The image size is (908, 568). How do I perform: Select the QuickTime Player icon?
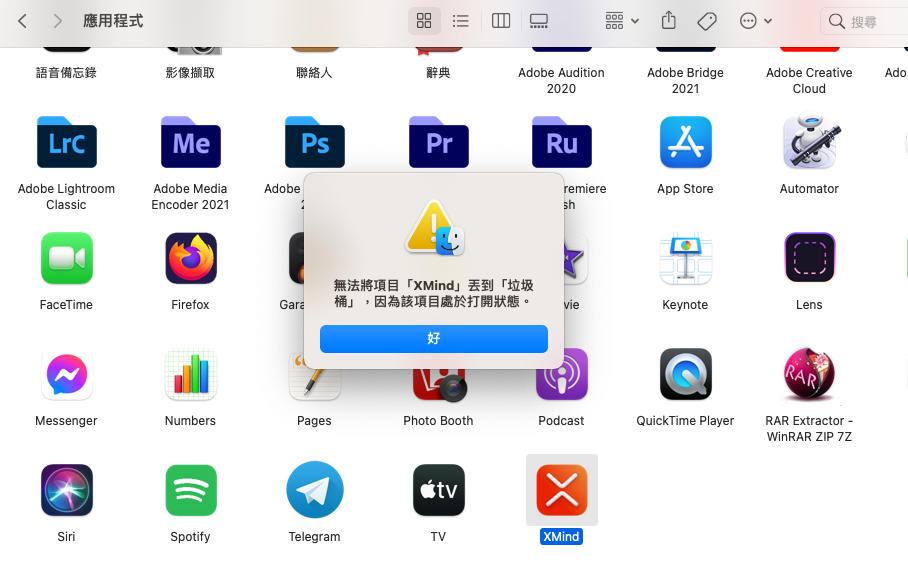point(686,375)
